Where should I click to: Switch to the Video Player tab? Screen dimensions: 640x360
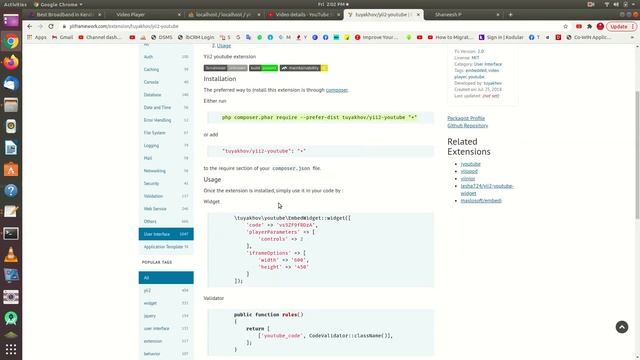(144, 14)
